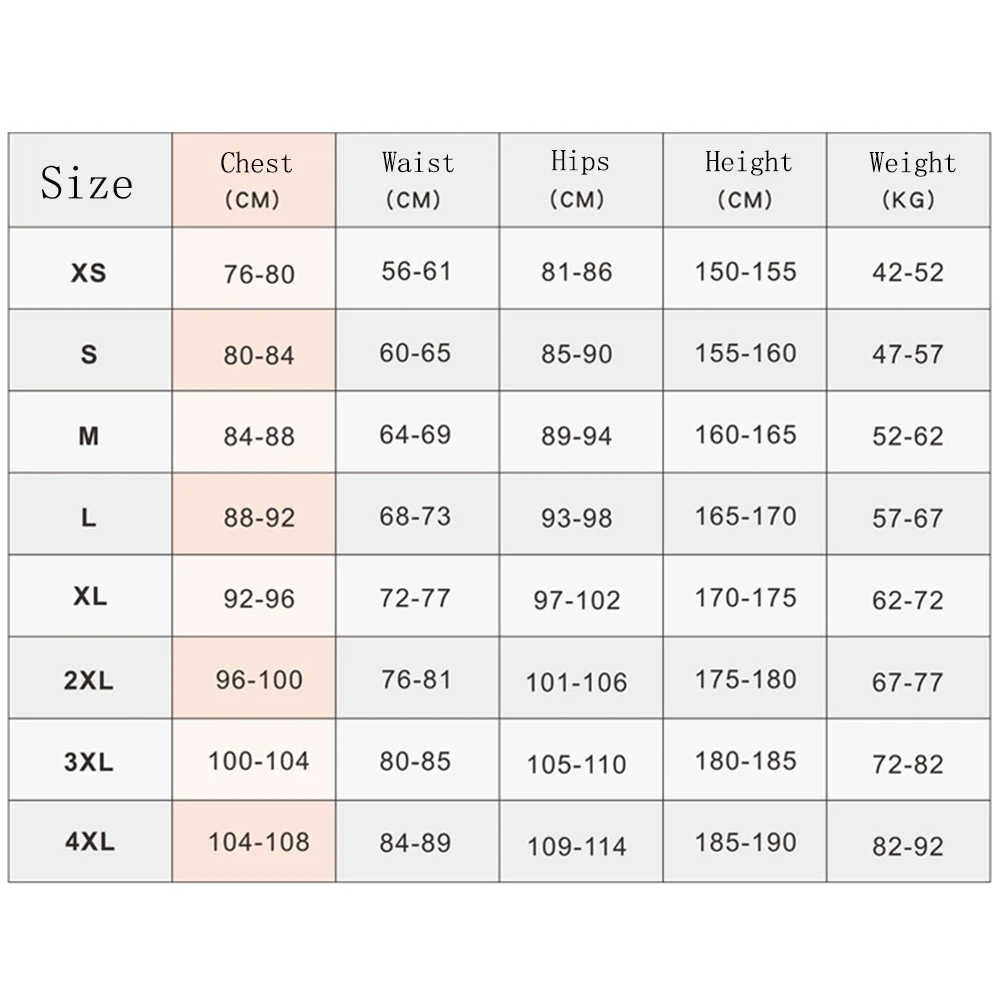Click the Waist (CM) header cell
1000x1000 pixels.
(x=417, y=180)
